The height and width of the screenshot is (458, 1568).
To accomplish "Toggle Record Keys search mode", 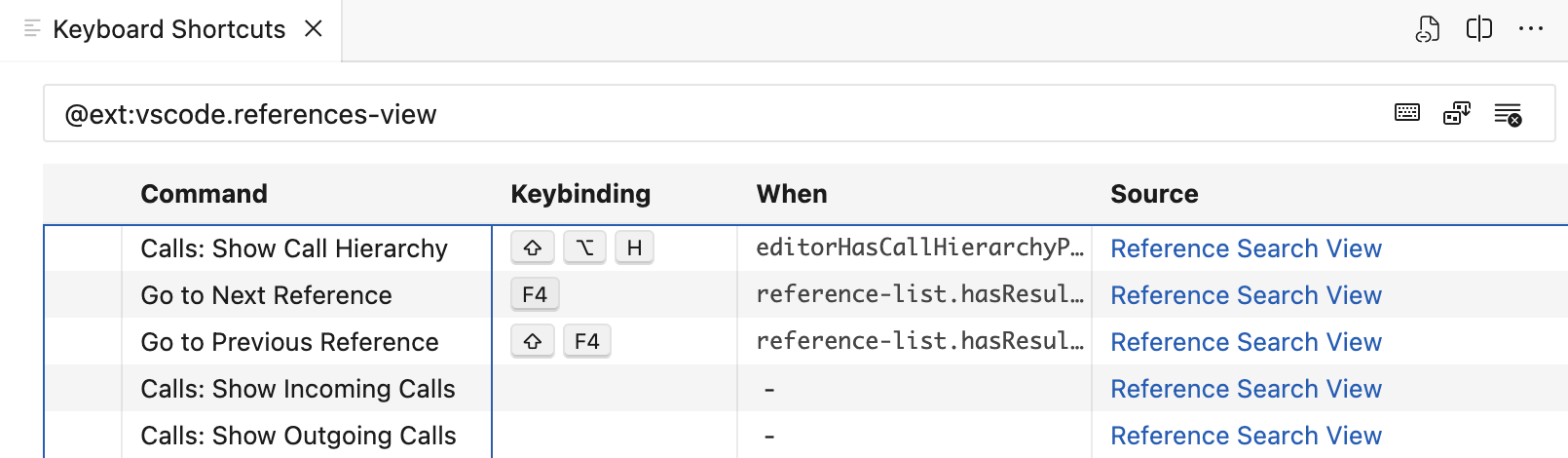I will (1407, 113).
